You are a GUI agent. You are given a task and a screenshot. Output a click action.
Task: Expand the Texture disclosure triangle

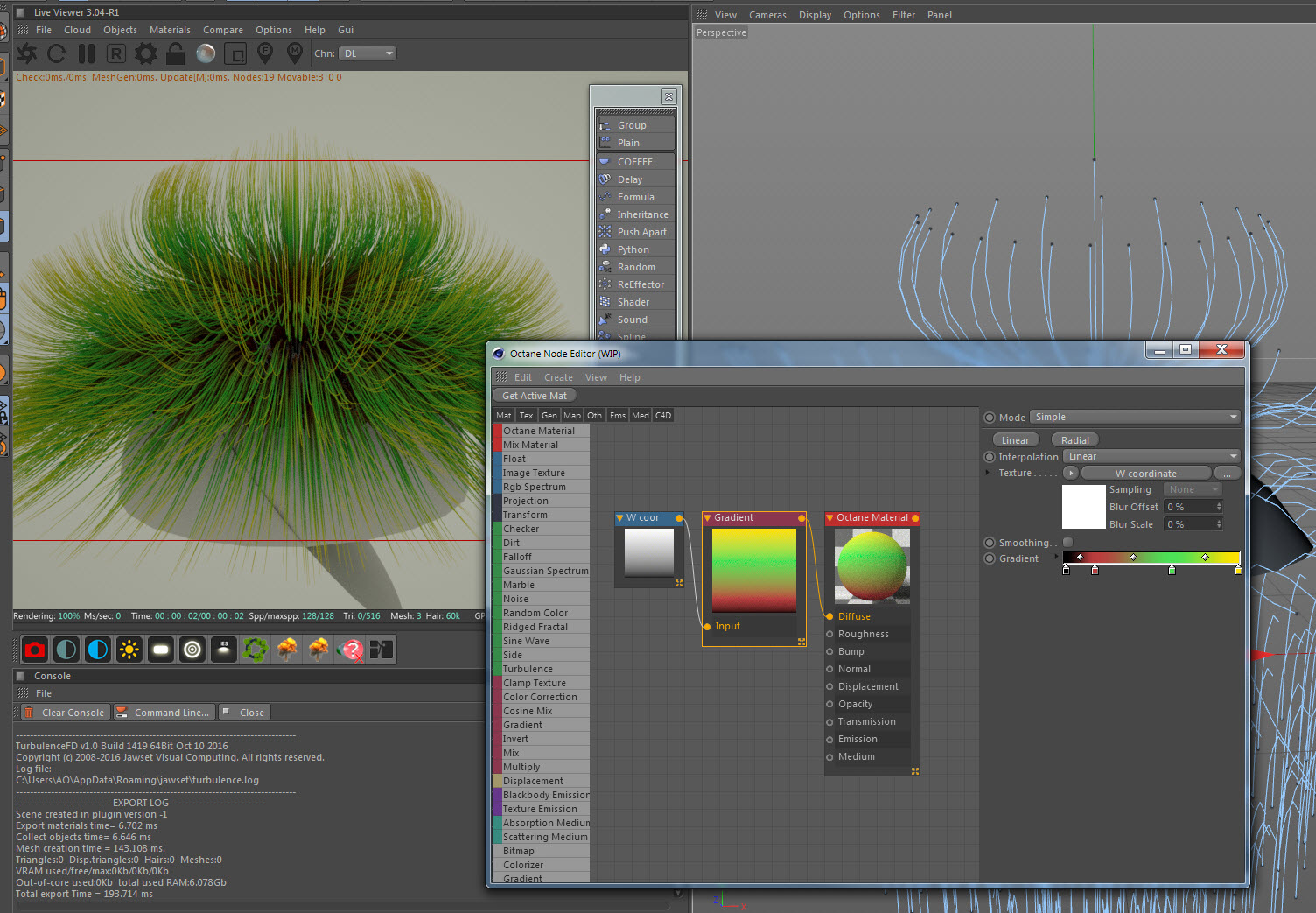988,473
